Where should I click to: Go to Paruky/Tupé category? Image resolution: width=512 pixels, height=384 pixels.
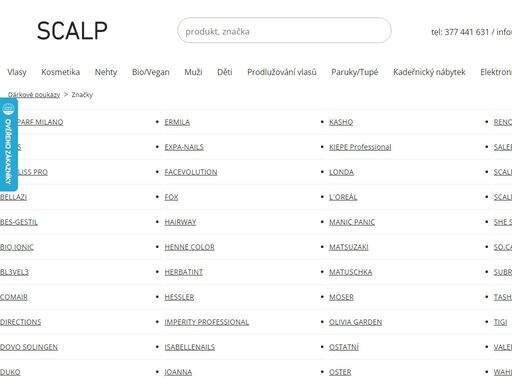pos(355,72)
